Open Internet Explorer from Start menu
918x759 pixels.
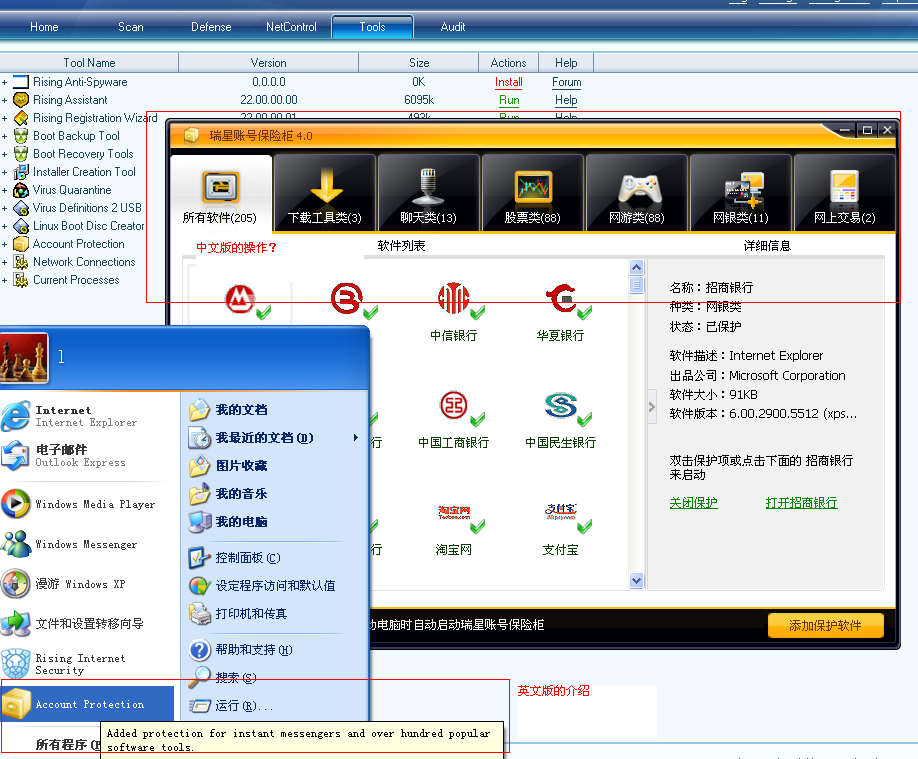[x=88, y=416]
